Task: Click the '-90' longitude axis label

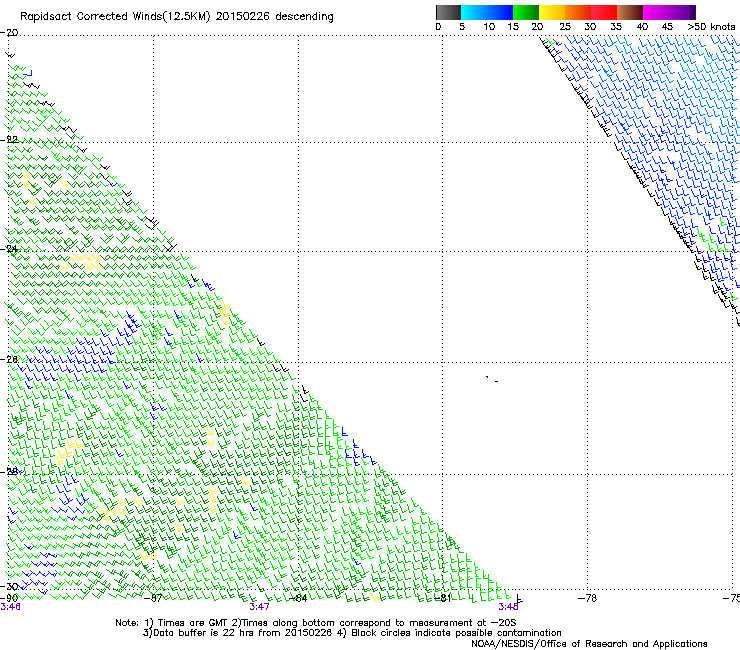Action: pos(9,598)
